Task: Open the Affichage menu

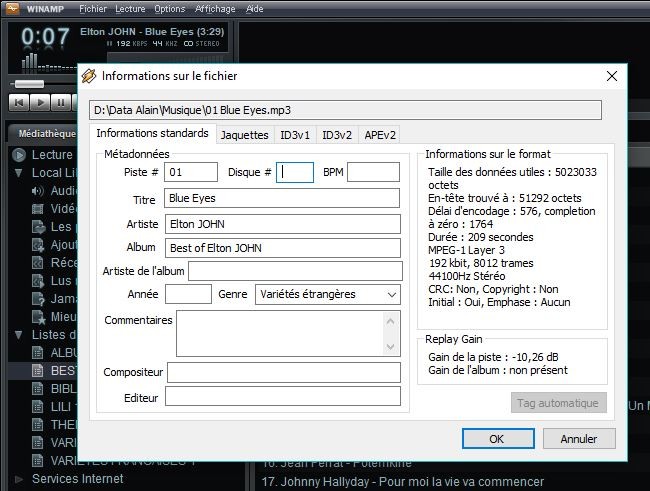Action: click(x=215, y=9)
